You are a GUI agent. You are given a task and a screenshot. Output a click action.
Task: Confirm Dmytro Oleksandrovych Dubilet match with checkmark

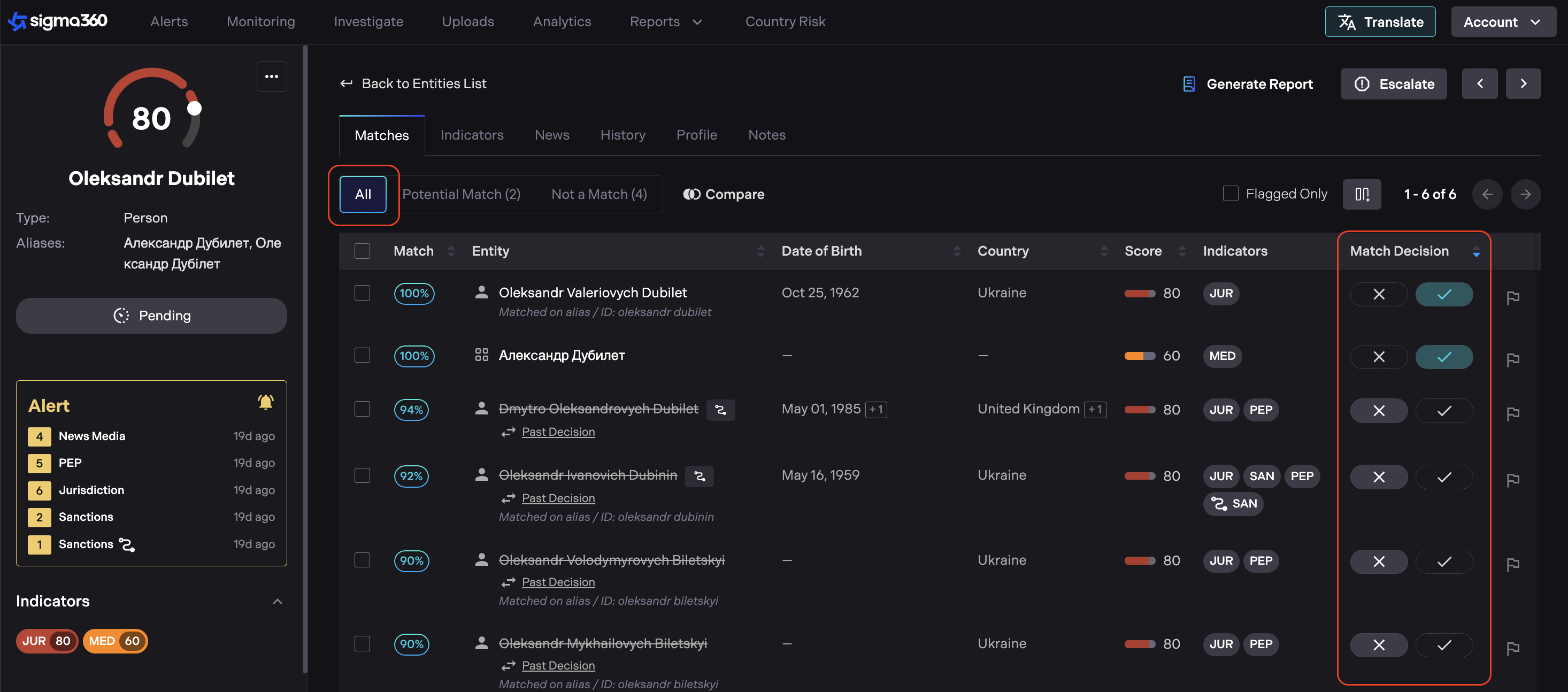tap(1444, 411)
